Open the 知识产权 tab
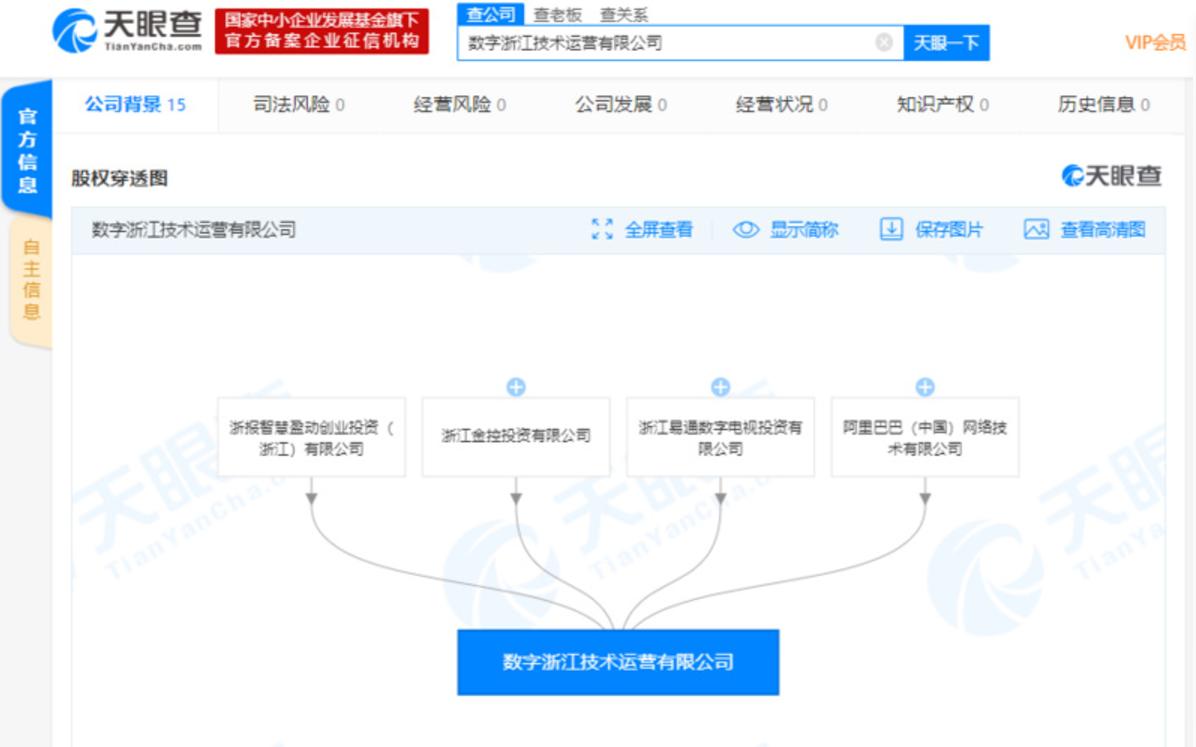 (942, 105)
